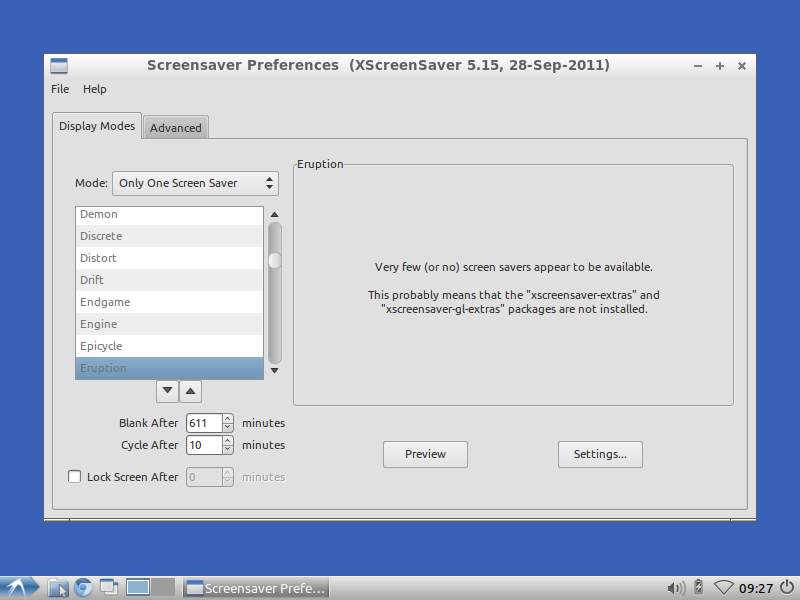Viewport: 800px width, 600px height.
Task: Click the window menu icon in title bar
Action: coord(59,66)
